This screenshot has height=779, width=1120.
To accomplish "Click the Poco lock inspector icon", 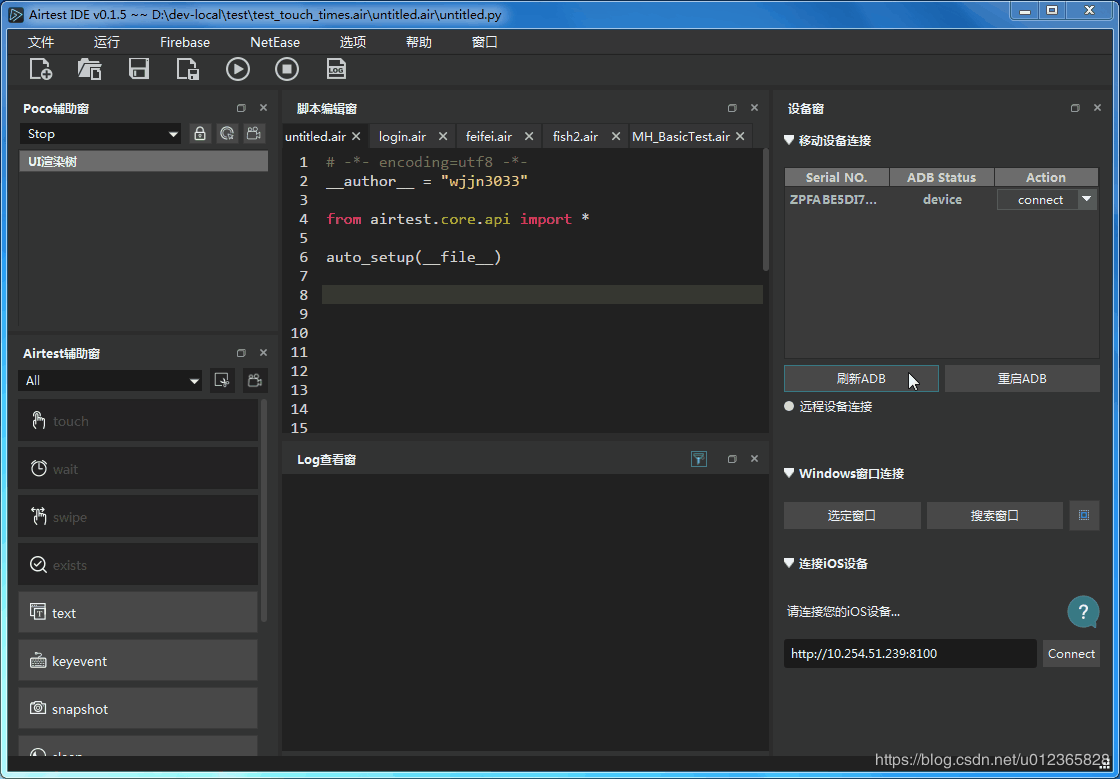I will tap(200, 134).
